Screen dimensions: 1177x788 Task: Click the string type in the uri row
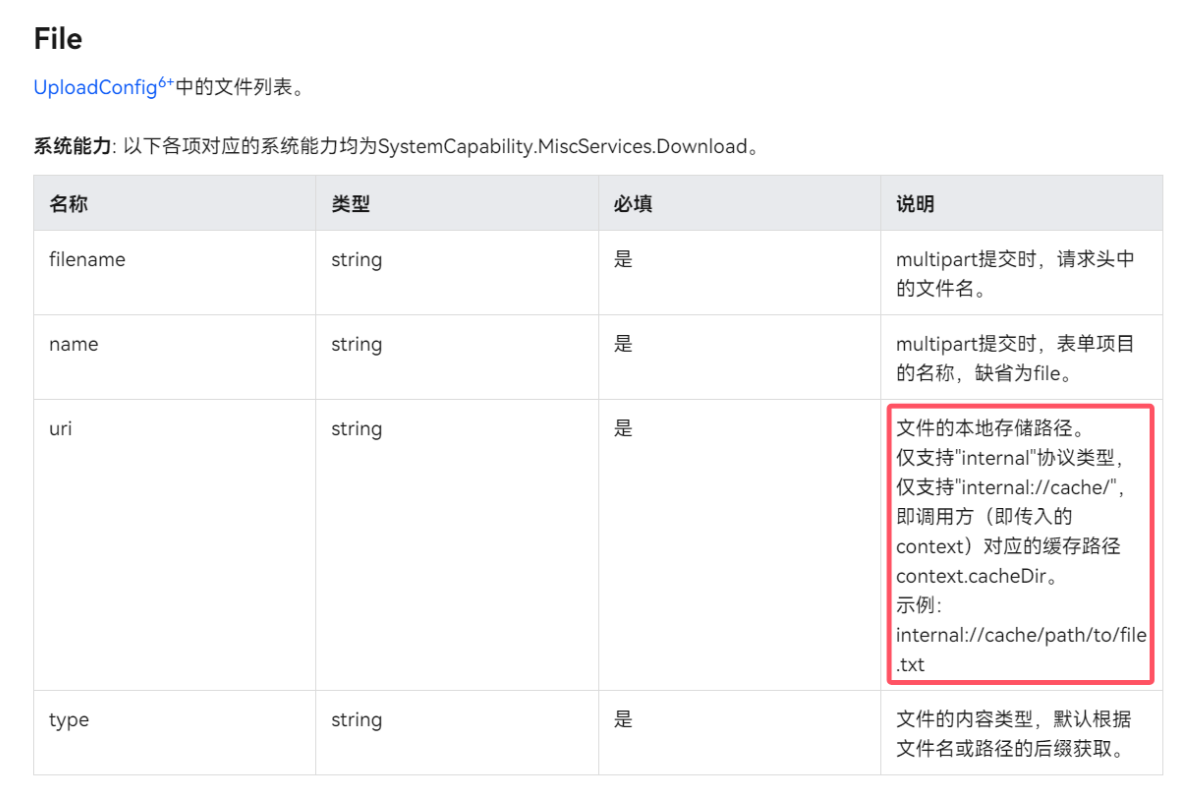[x=357, y=429]
